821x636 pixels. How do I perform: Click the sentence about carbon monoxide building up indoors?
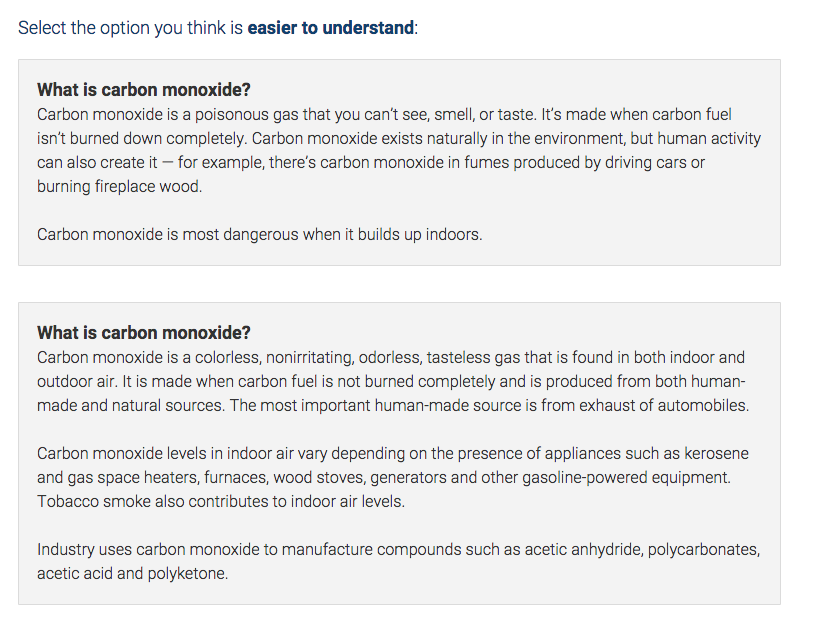[259, 235]
